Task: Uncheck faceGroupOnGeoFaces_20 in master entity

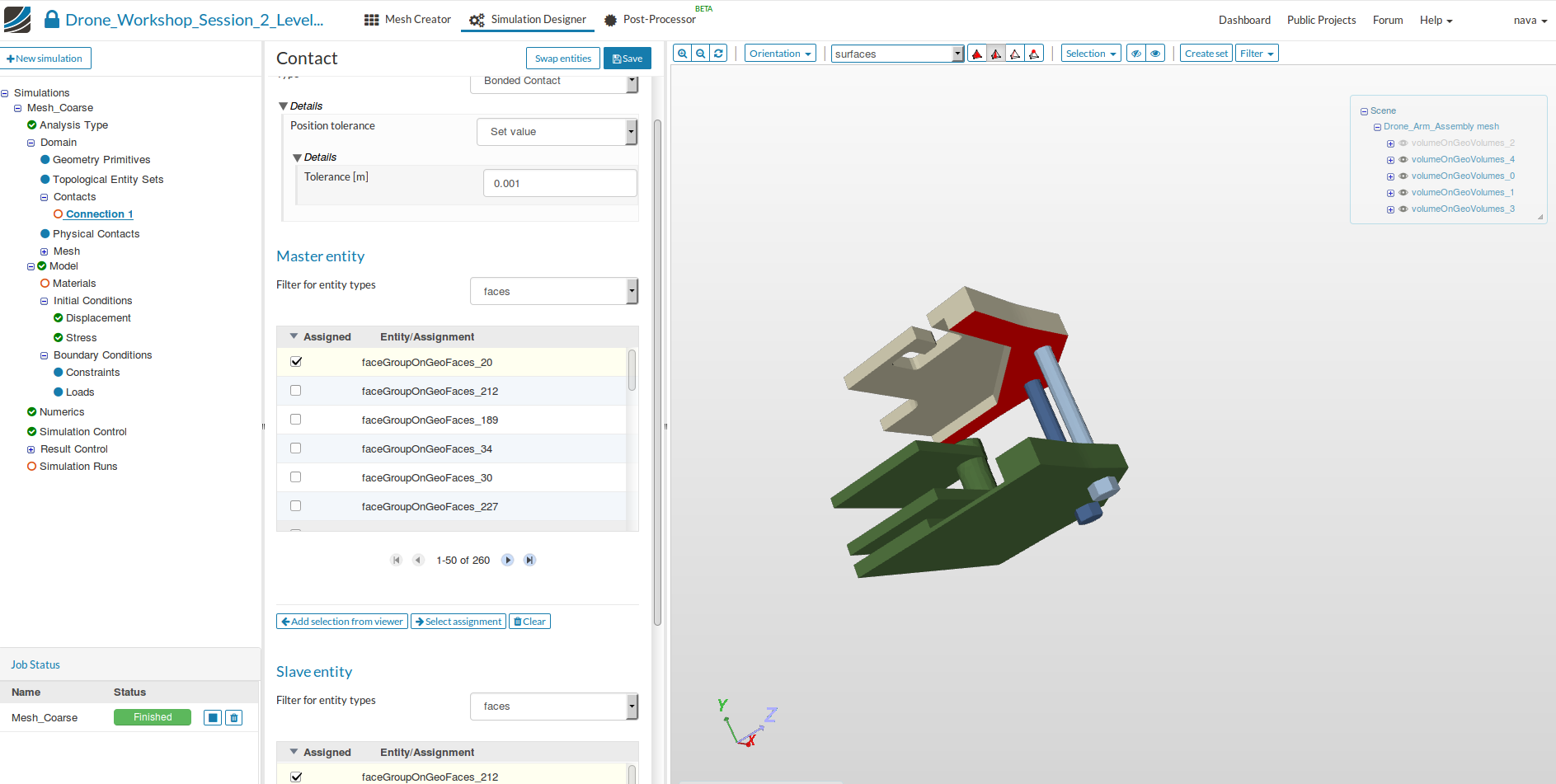Action: [x=296, y=362]
